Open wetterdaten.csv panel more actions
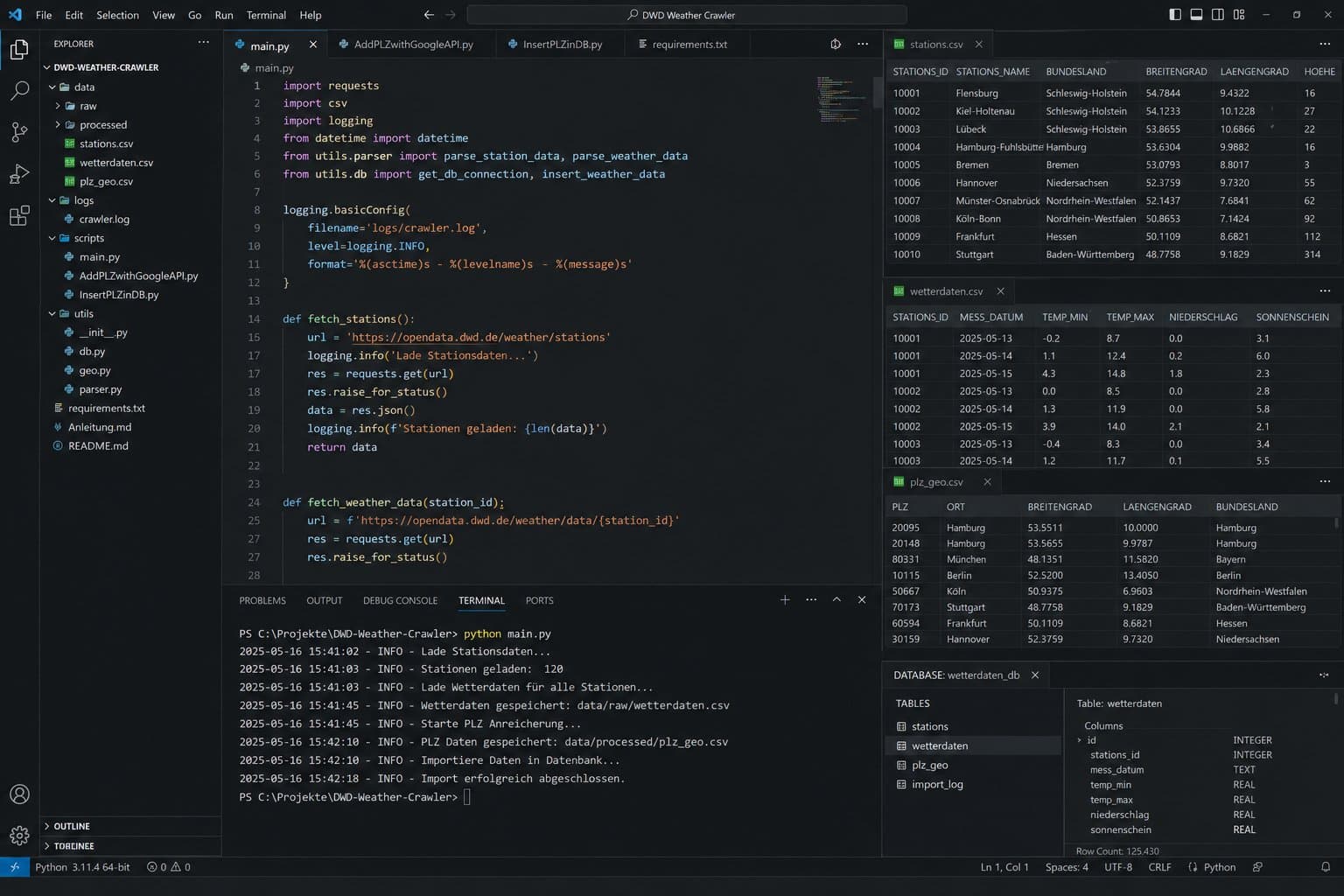Viewport: 1344px width, 896px height. click(1325, 291)
